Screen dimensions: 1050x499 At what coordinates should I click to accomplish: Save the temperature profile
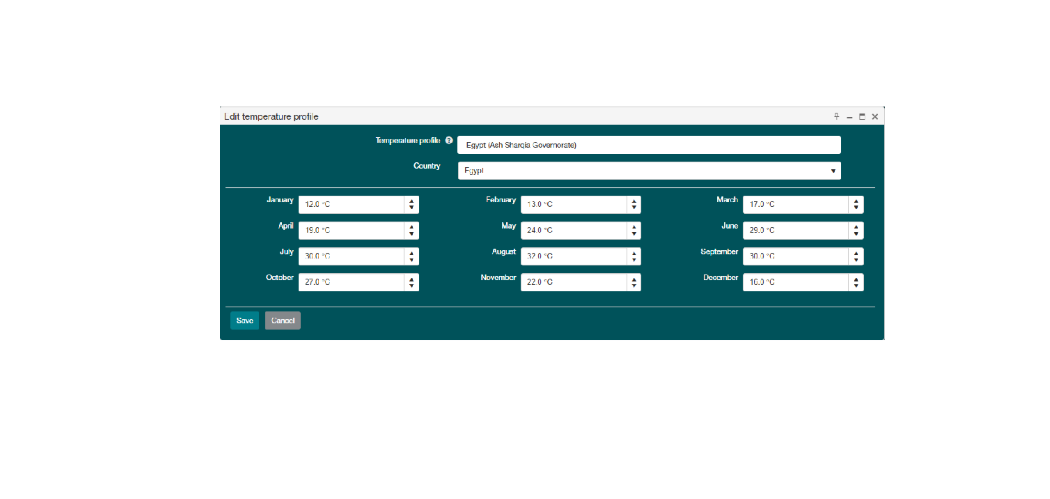(244, 321)
